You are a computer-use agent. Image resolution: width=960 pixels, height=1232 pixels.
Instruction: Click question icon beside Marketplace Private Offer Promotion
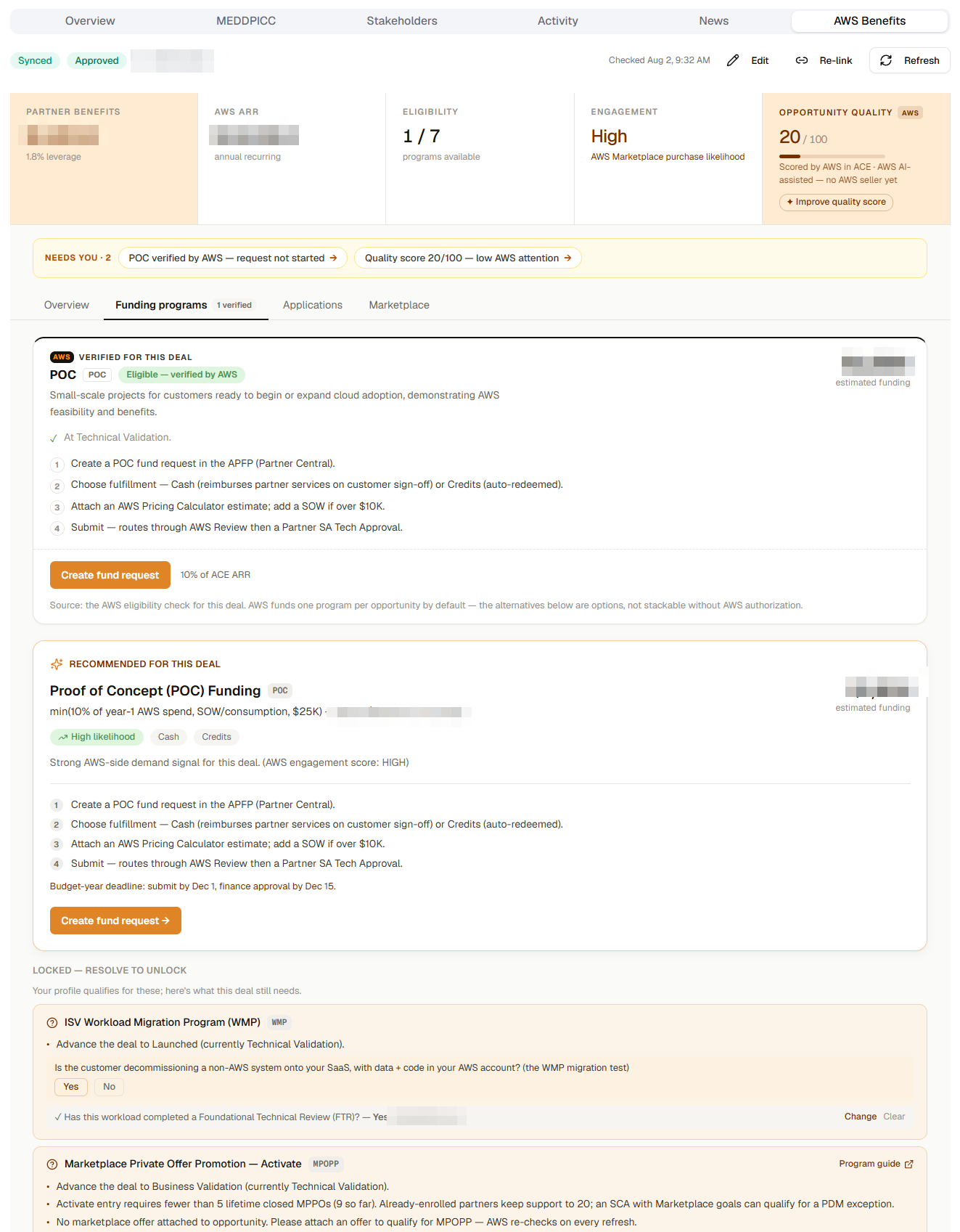[x=52, y=1164]
